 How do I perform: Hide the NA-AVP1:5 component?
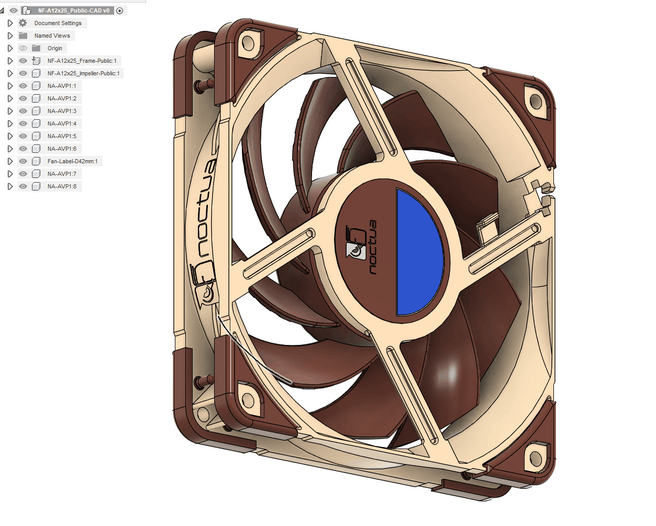click(23, 136)
